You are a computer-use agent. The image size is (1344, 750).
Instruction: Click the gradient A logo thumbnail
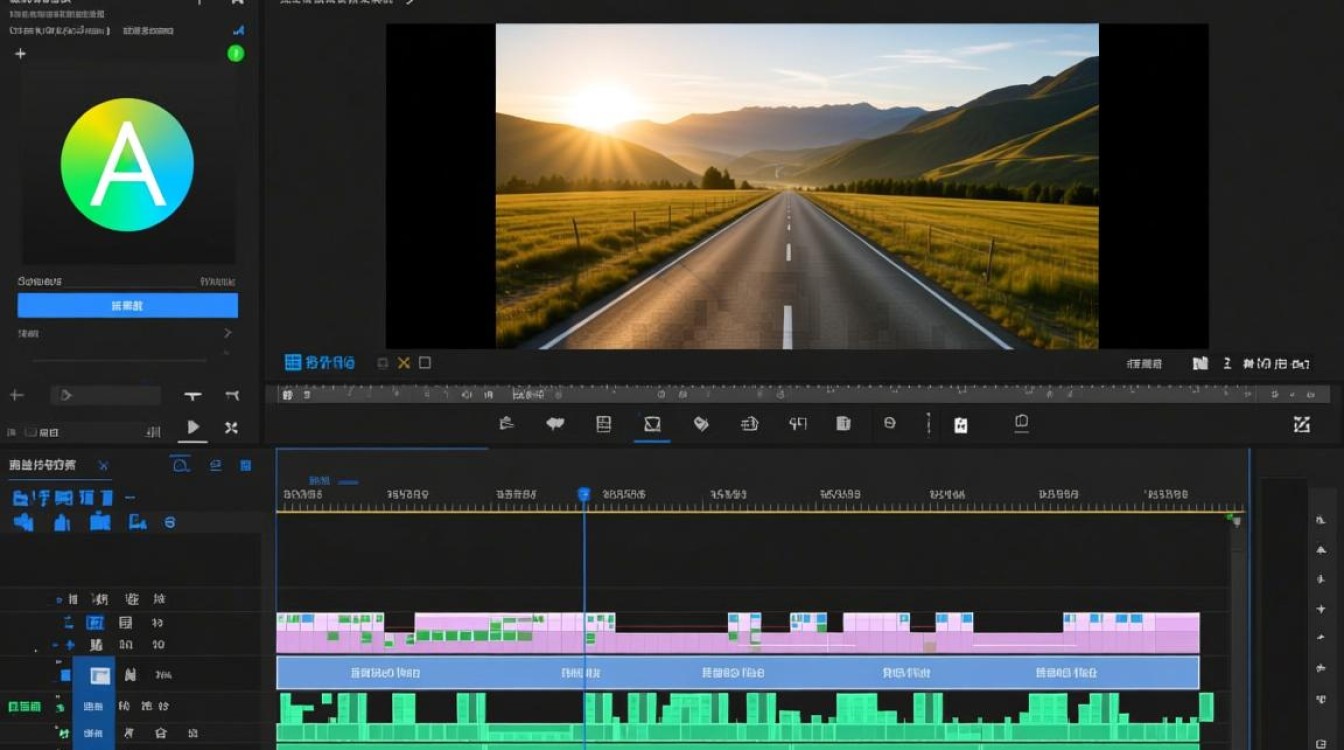(127, 165)
